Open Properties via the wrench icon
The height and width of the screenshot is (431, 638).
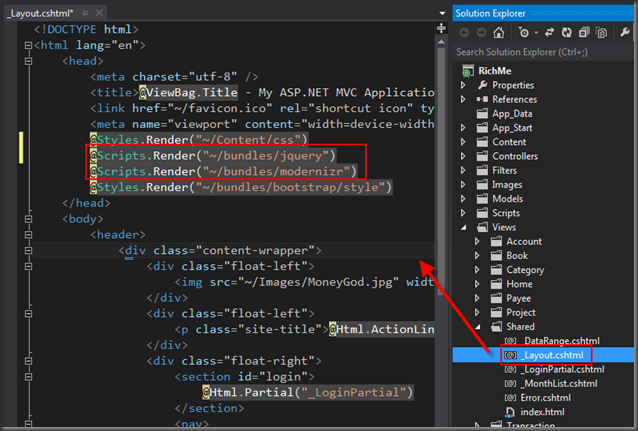(625, 32)
